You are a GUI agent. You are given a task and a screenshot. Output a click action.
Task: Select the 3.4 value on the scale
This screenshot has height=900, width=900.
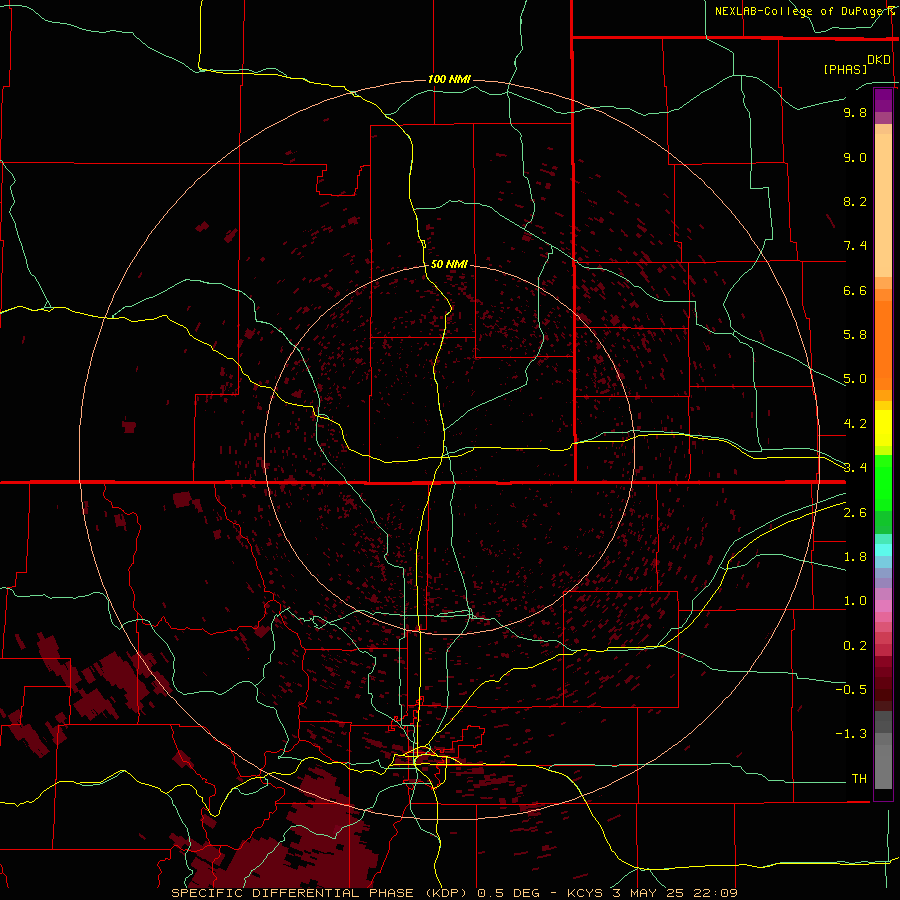coord(855,468)
